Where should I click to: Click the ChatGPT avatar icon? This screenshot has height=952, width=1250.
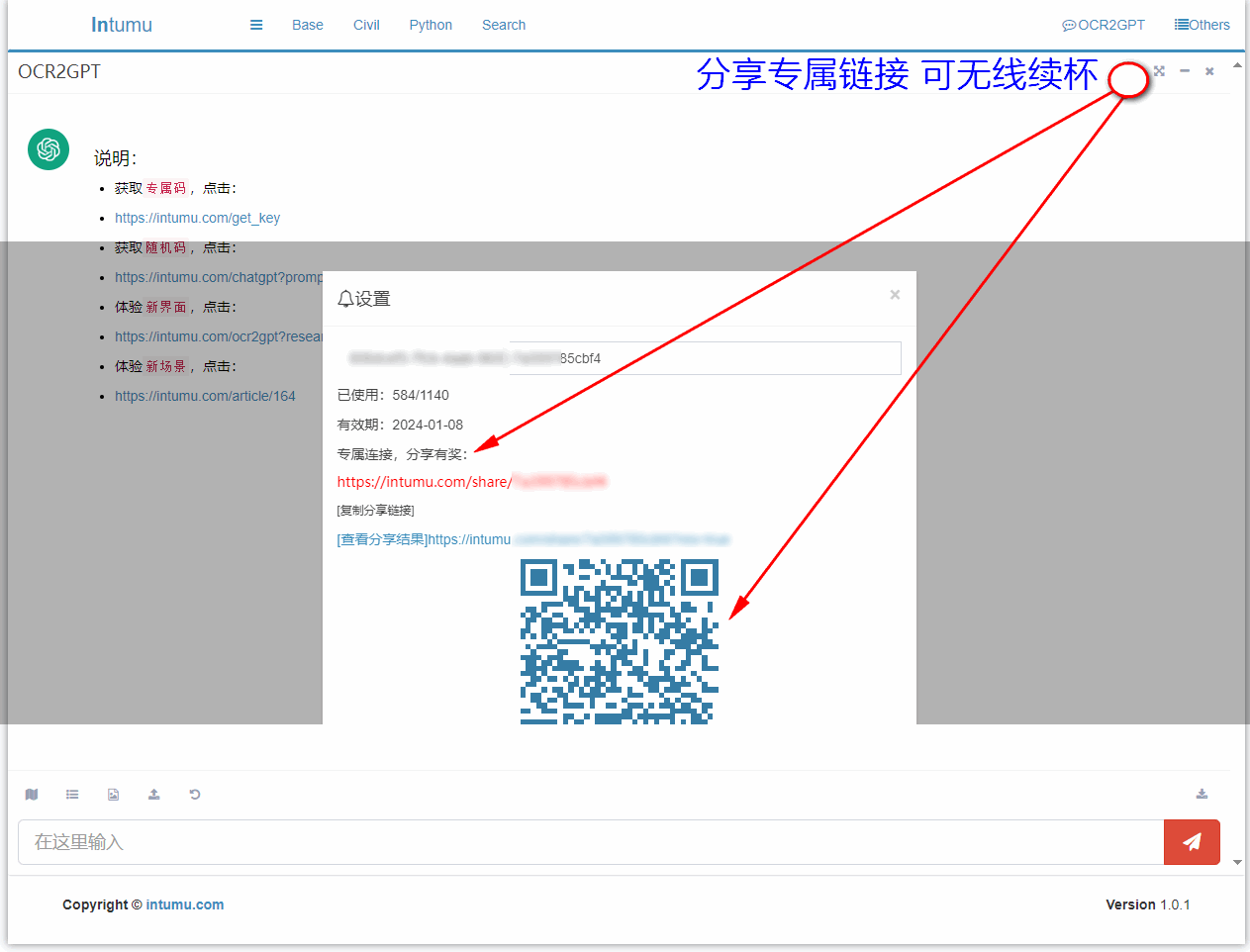[x=48, y=149]
